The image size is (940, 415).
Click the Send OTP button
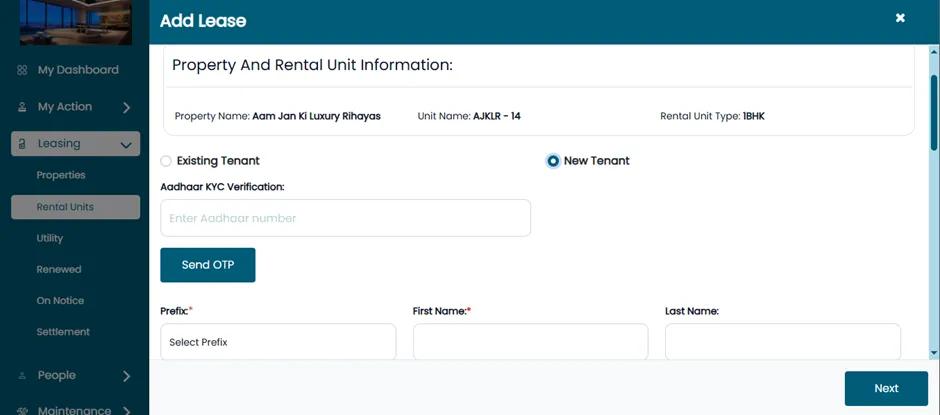click(x=207, y=265)
